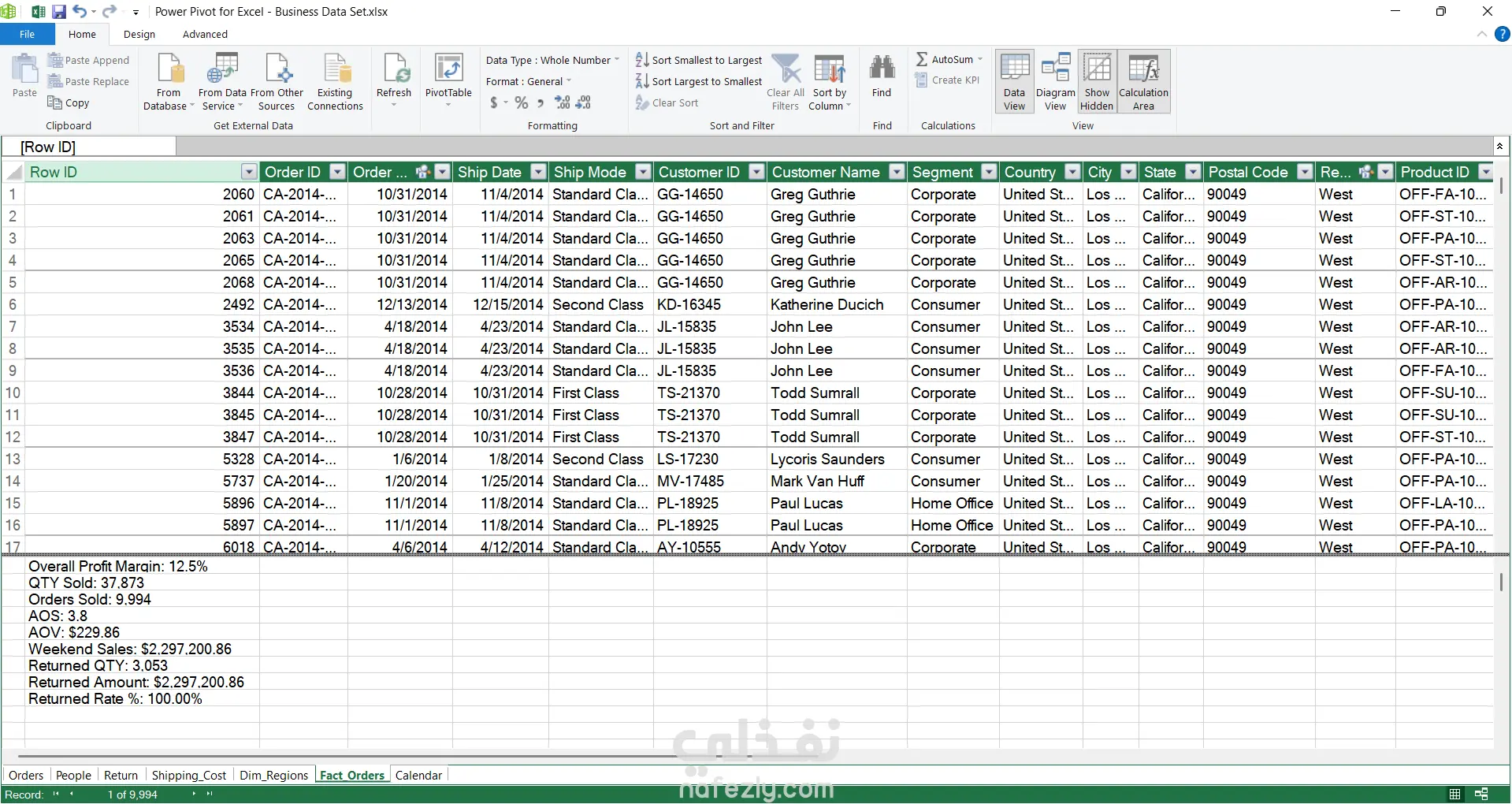Viewport: 1512px width, 804px height.
Task: Click the Redo arrow icon
Action: [110, 11]
